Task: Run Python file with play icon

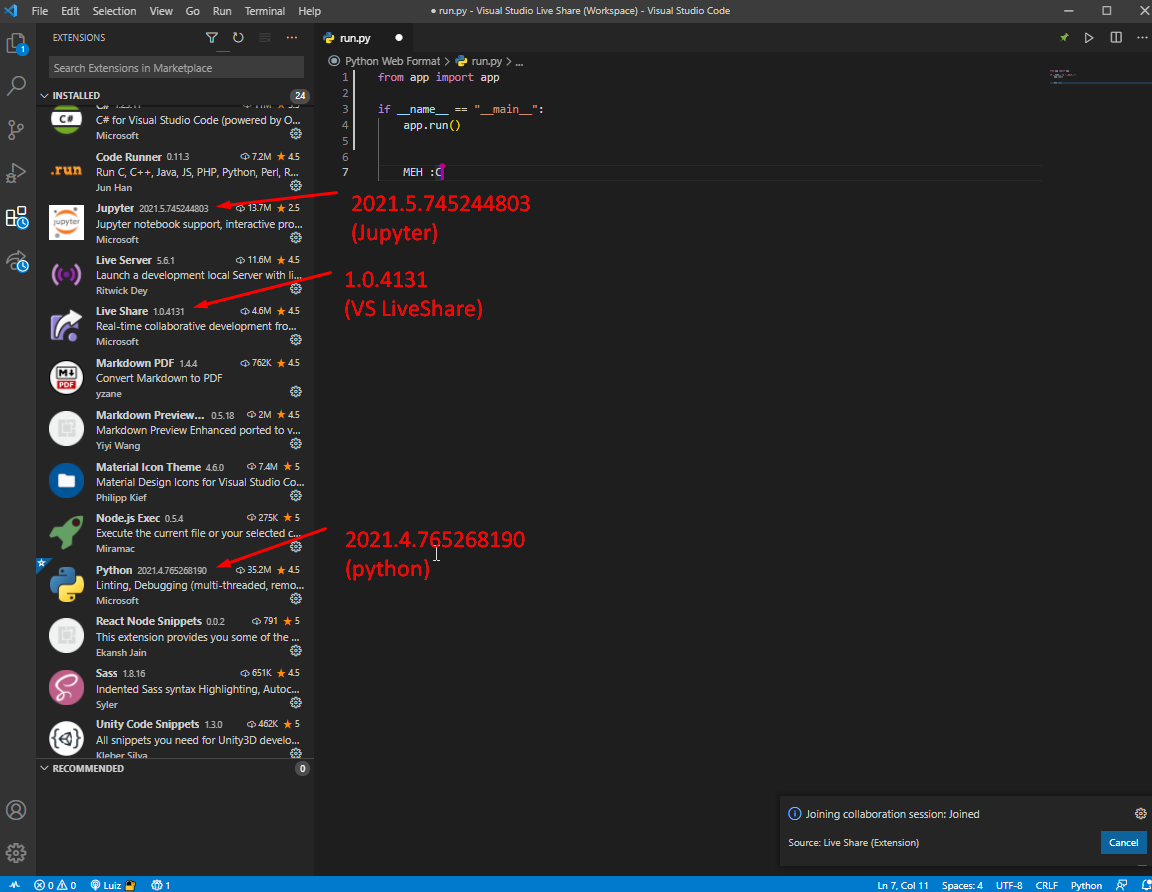Action: click(1089, 37)
